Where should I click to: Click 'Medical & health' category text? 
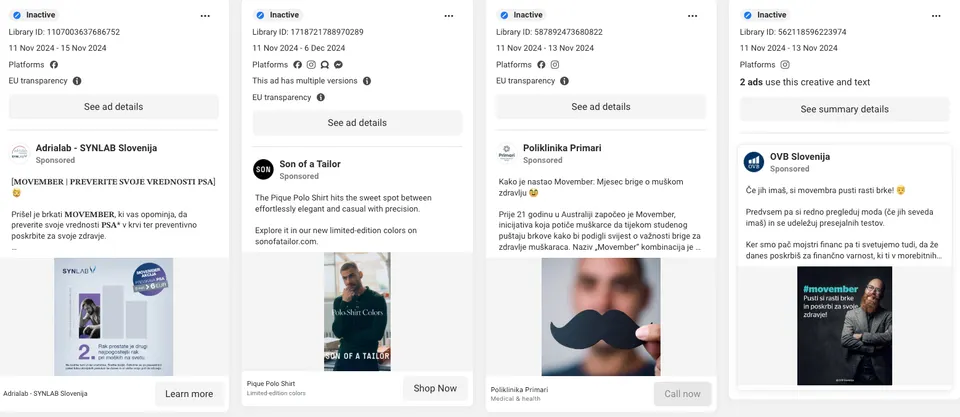pyautogui.click(x=515, y=399)
